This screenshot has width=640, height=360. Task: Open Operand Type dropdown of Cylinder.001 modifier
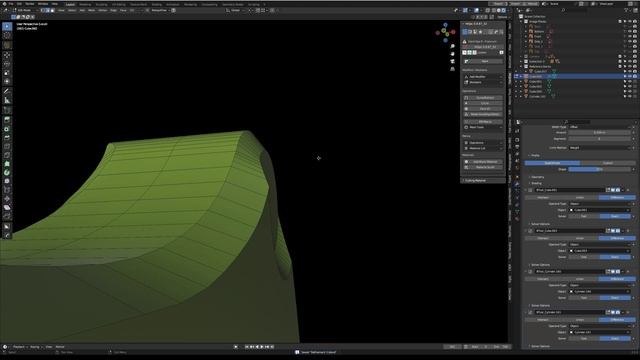click(x=599, y=326)
